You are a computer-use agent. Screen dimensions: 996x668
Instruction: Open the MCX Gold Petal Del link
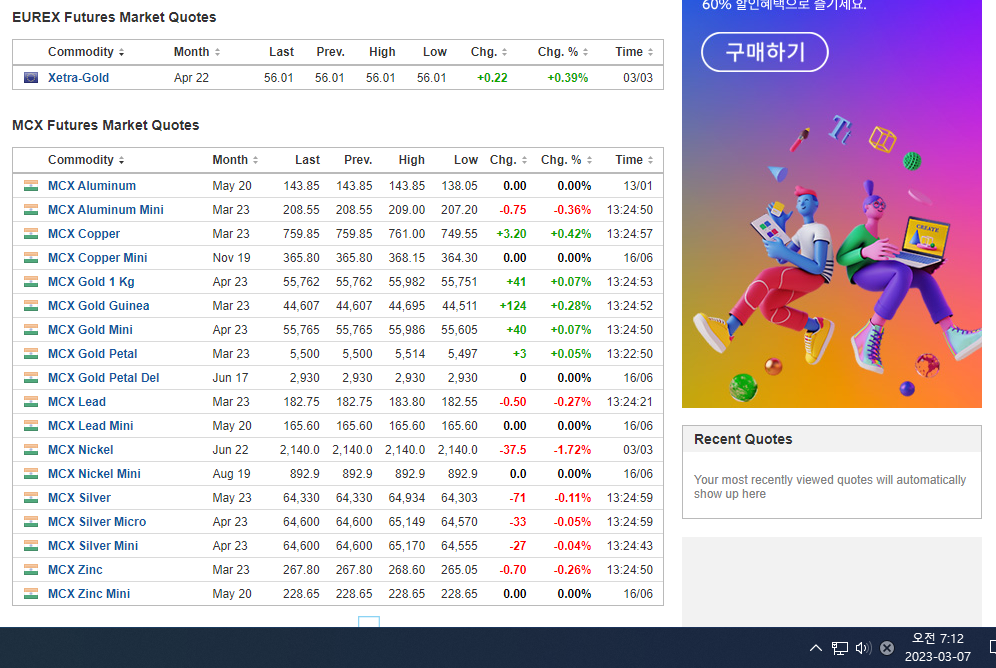point(104,378)
